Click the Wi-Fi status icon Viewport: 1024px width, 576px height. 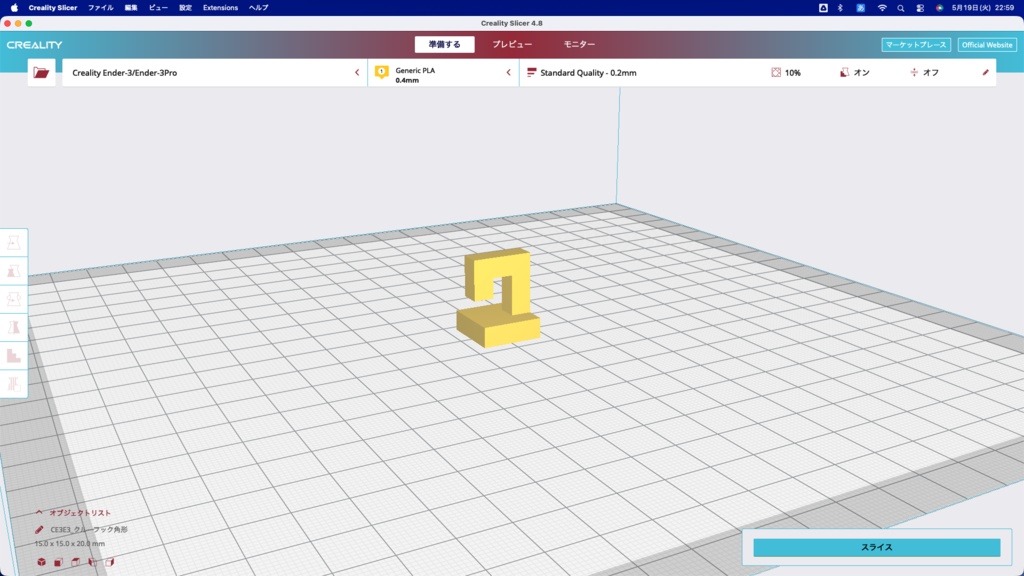(x=882, y=8)
